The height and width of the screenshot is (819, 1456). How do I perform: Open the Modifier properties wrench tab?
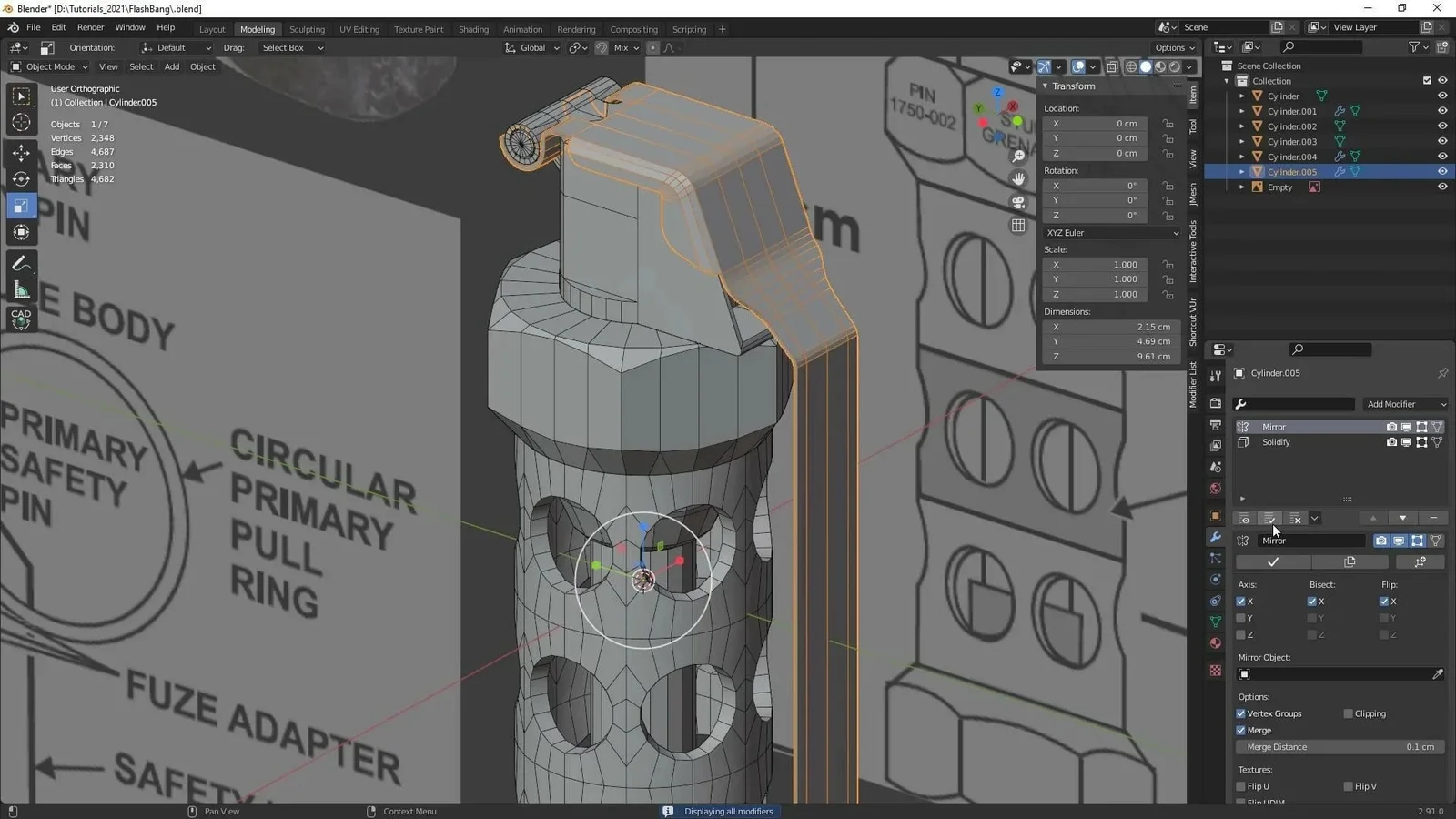coord(1215,537)
